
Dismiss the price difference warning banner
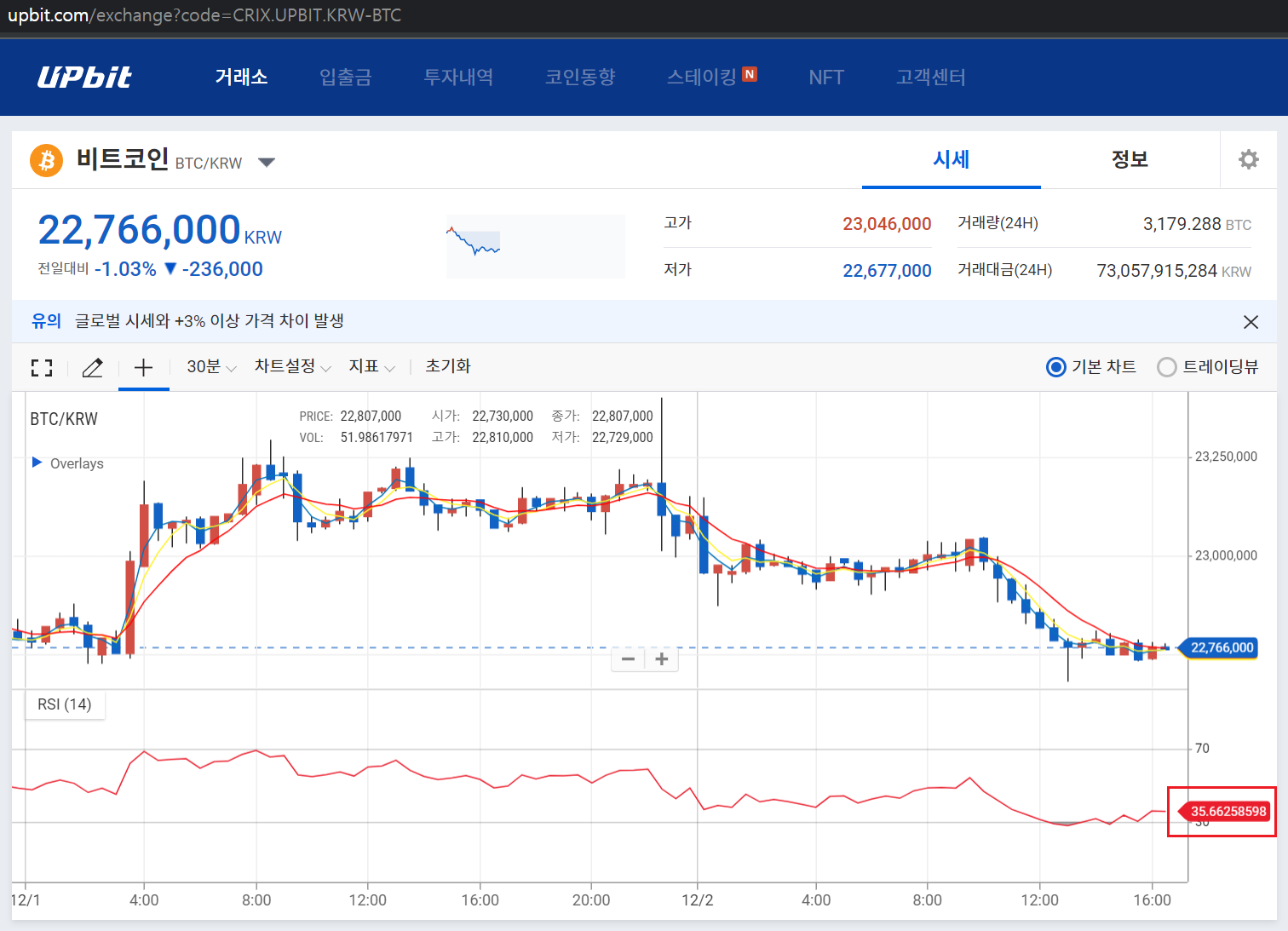1251,322
